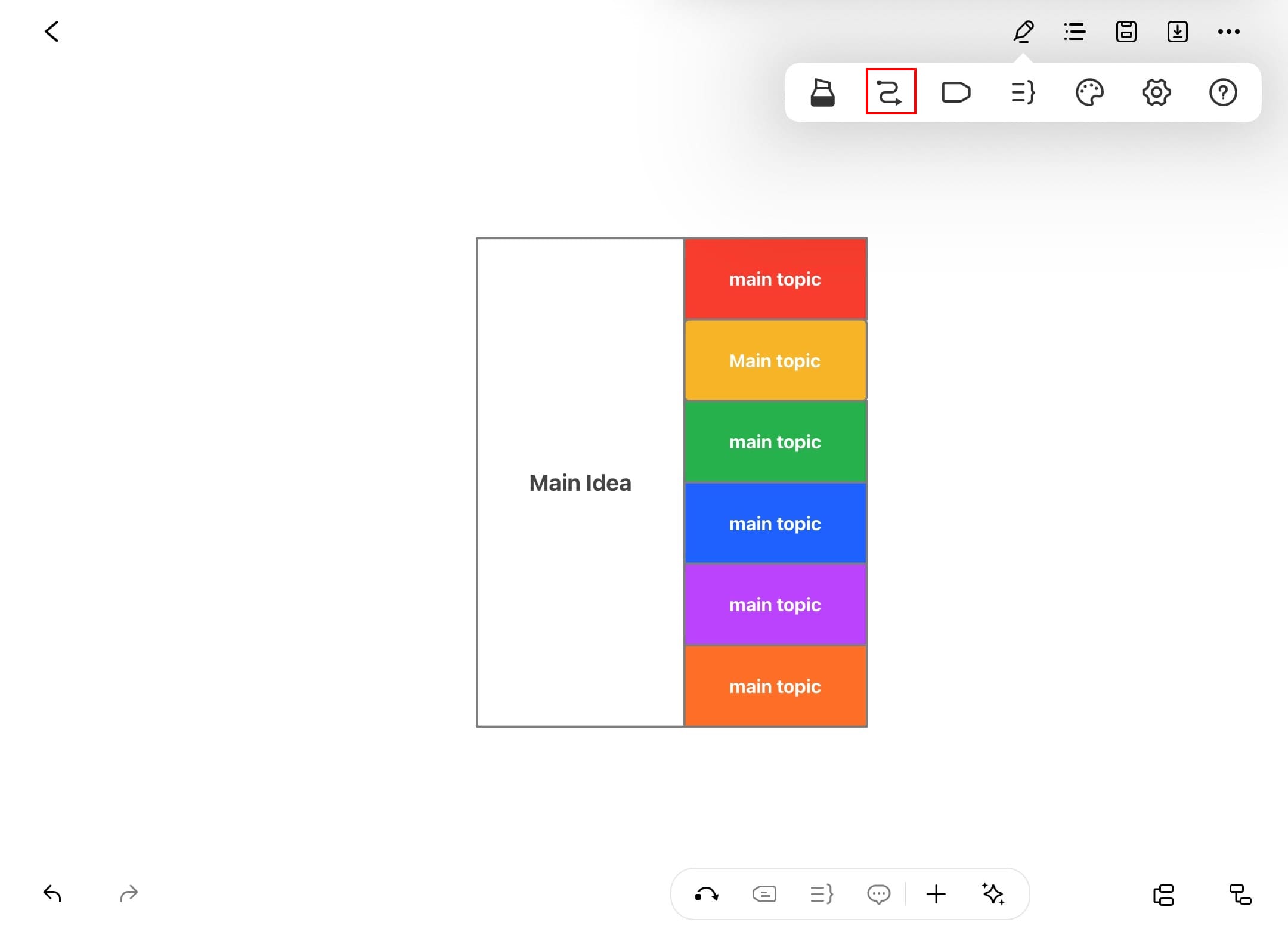This screenshot has height=944, width=1288.
Task: Open the gear settings option
Action: 1156,92
